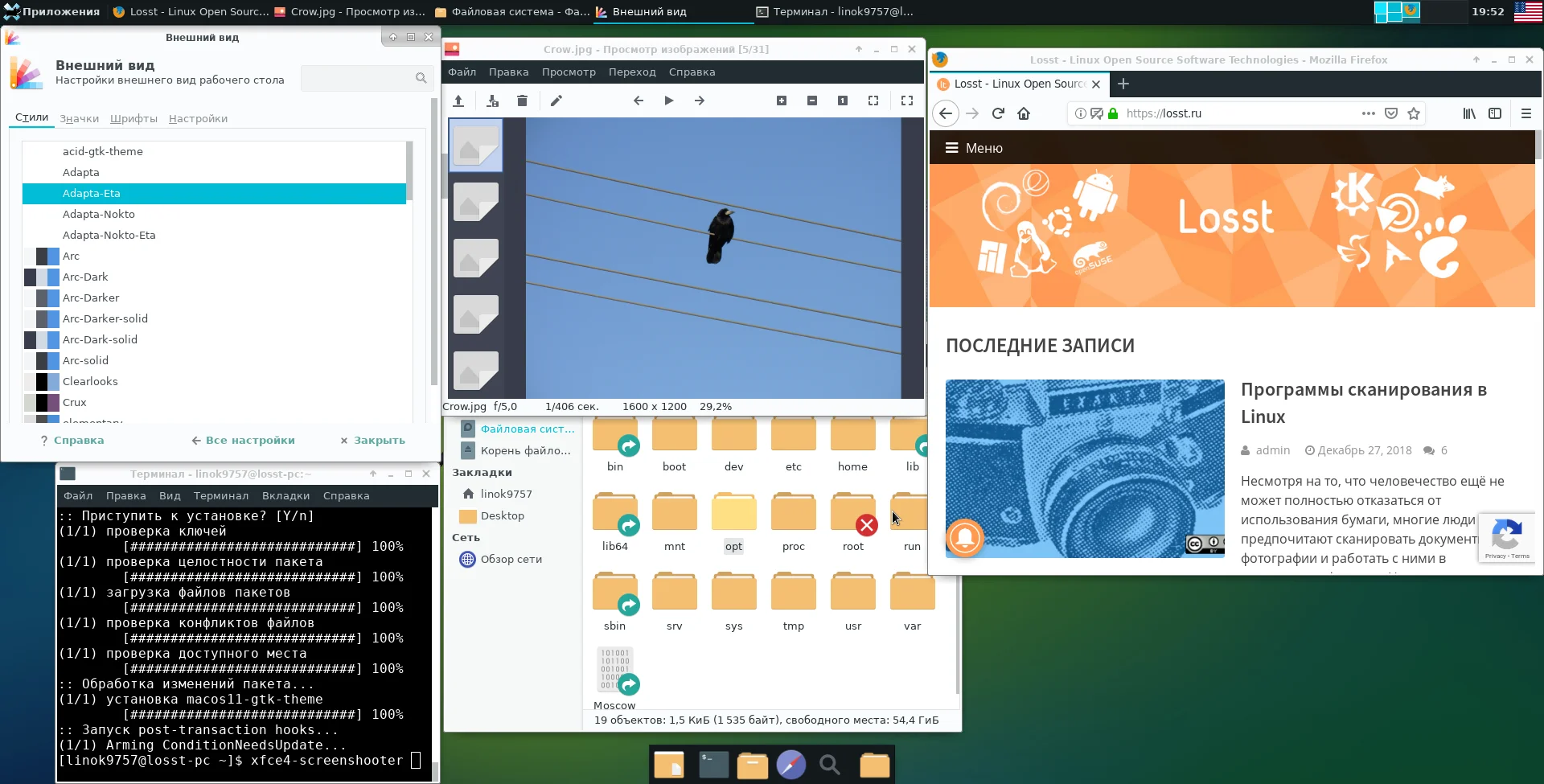Save page to Pocket from address bar
Screen dimensions: 1544x784
pyautogui.click(x=1391, y=113)
